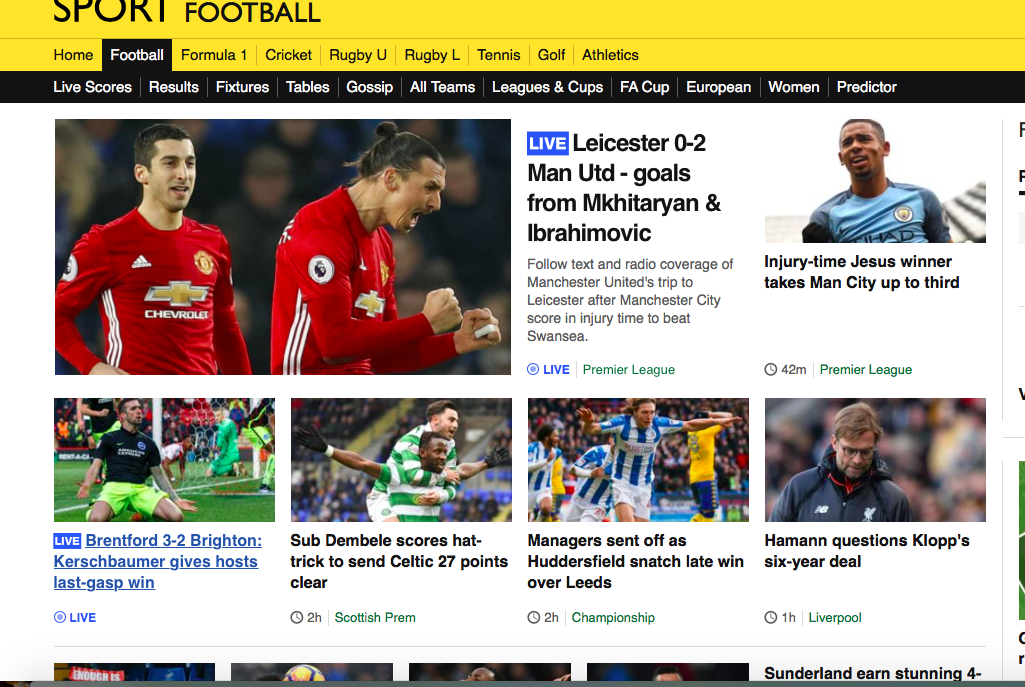
Task: Click the live circle icon under Brentford story
Action: (x=60, y=618)
